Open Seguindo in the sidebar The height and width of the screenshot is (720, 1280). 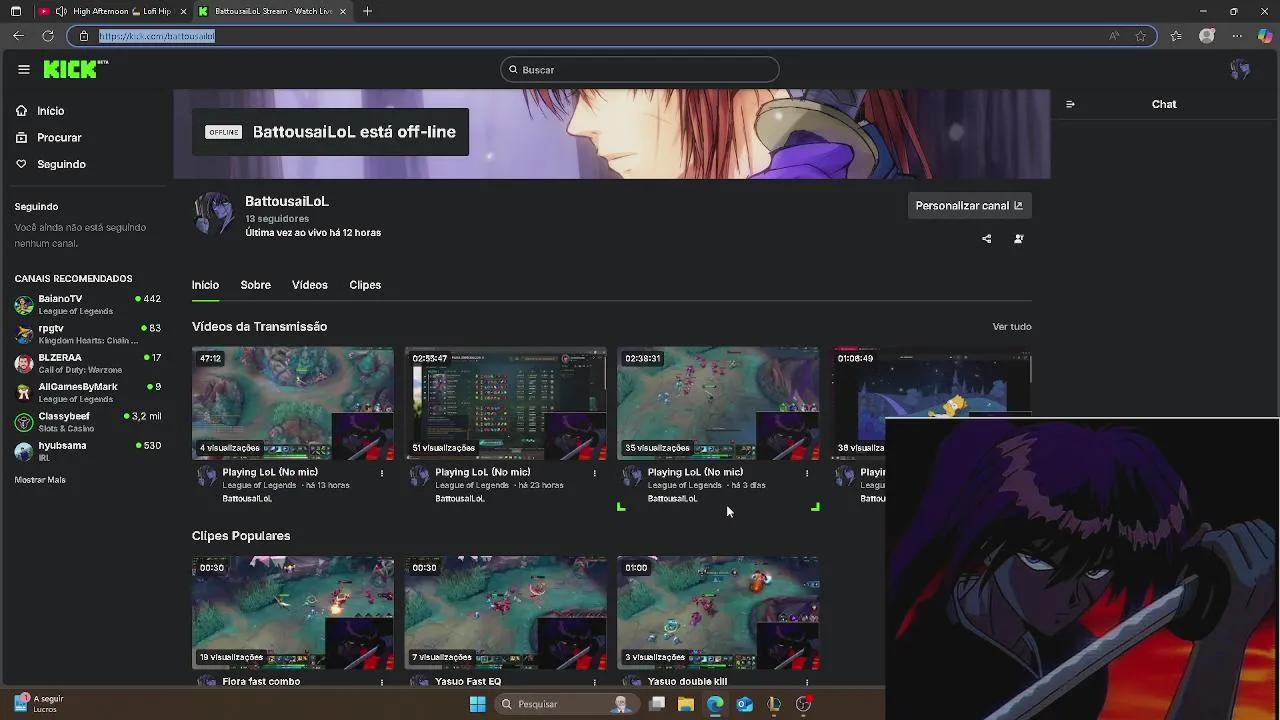(x=61, y=164)
